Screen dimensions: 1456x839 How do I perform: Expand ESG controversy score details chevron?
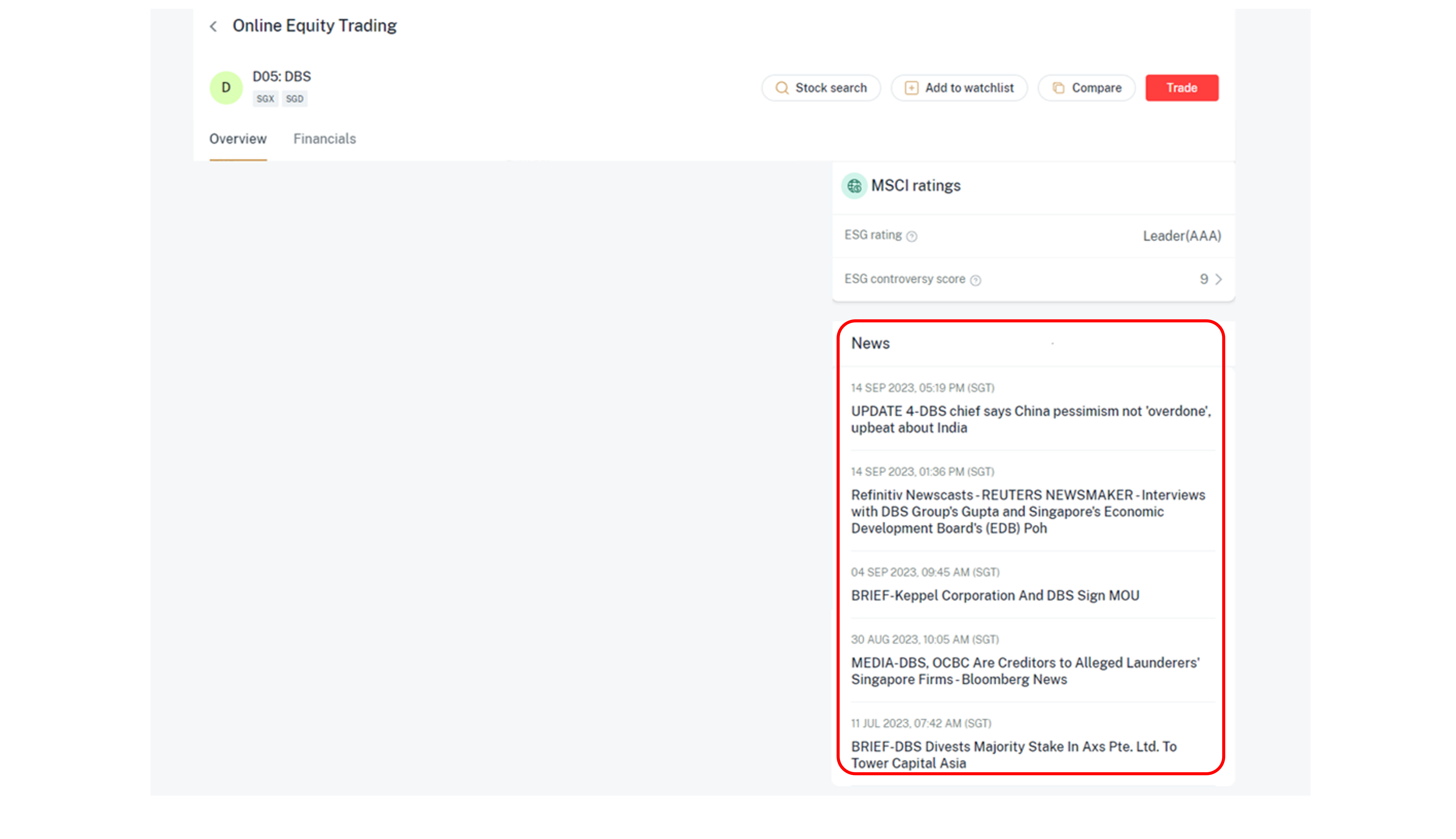pyautogui.click(x=1219, y=279)
